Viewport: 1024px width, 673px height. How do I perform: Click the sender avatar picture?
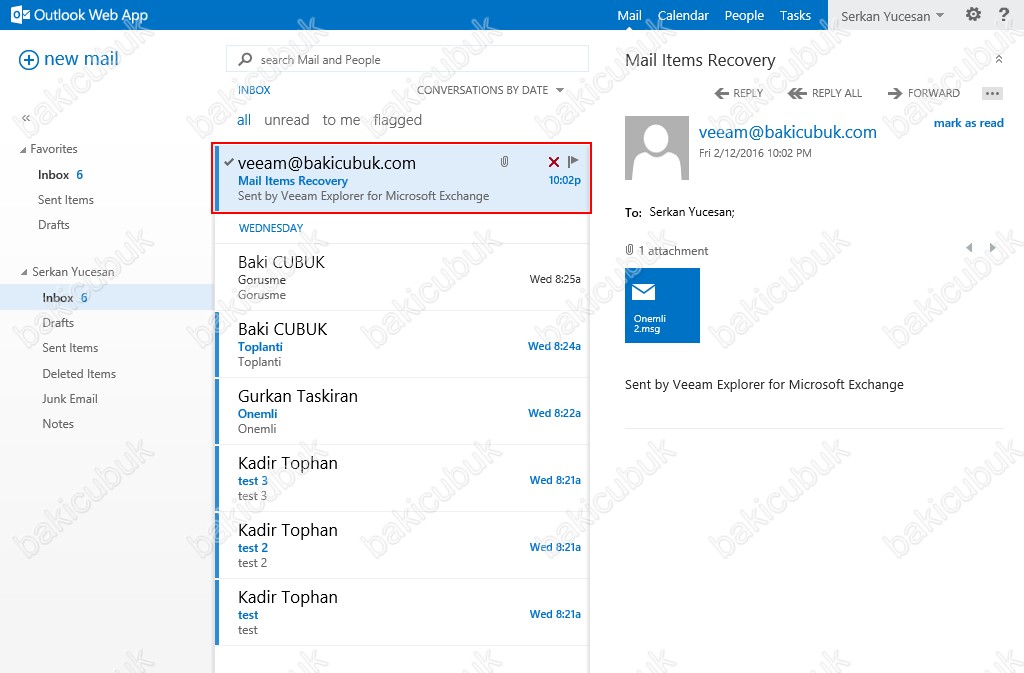tap(656, 148)
